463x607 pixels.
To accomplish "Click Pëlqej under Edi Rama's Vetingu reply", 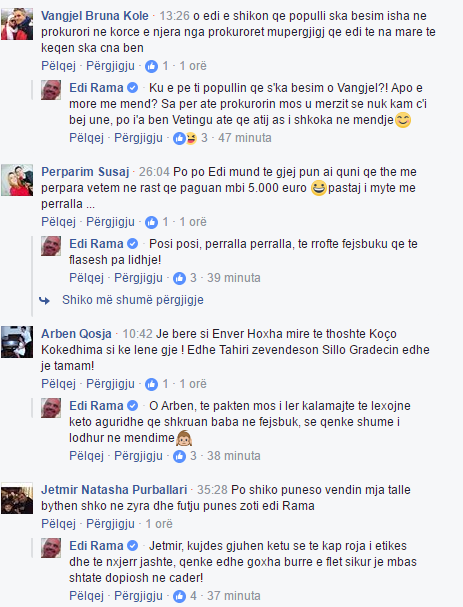I will [x=86, y=138].
